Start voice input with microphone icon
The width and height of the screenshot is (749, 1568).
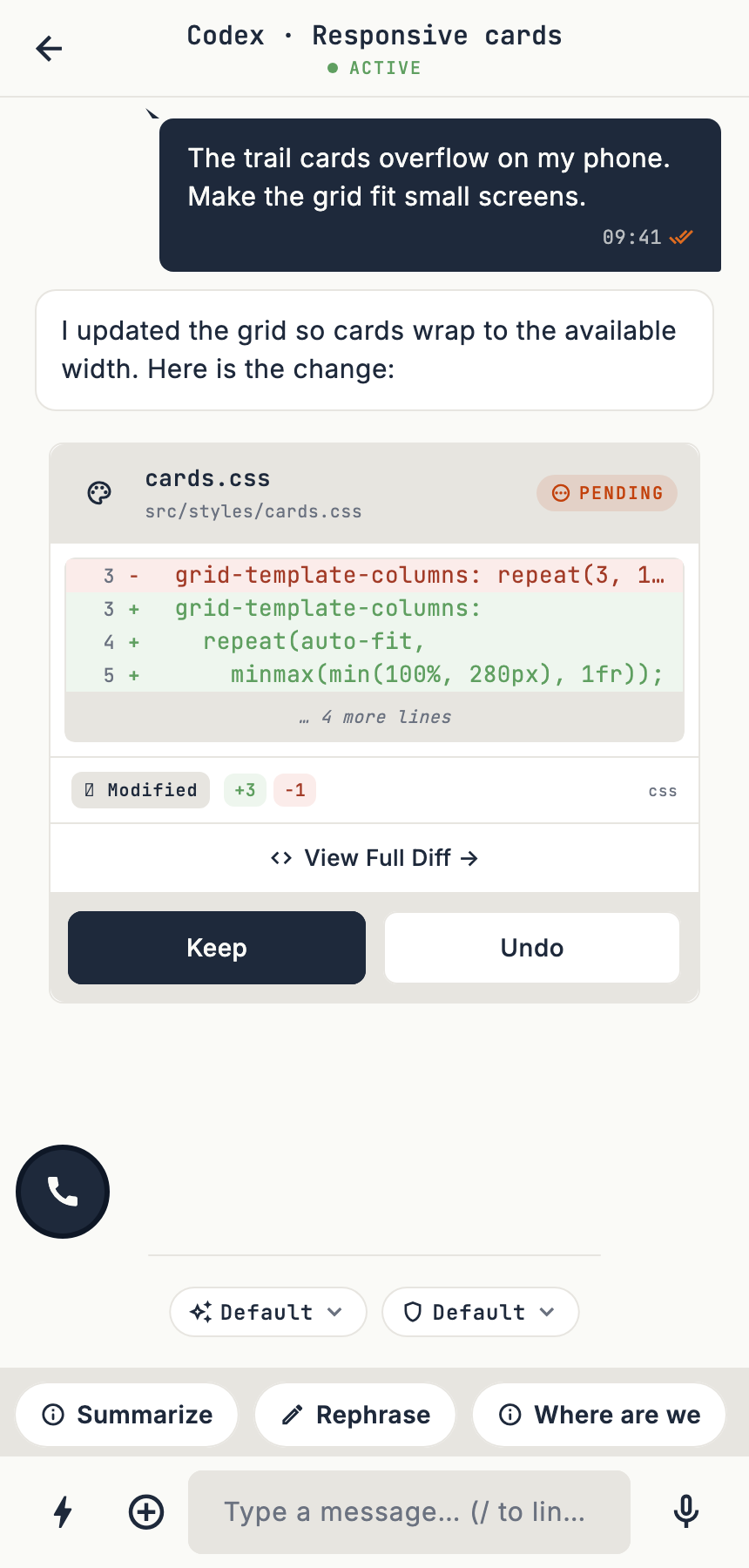[686, 1512]
